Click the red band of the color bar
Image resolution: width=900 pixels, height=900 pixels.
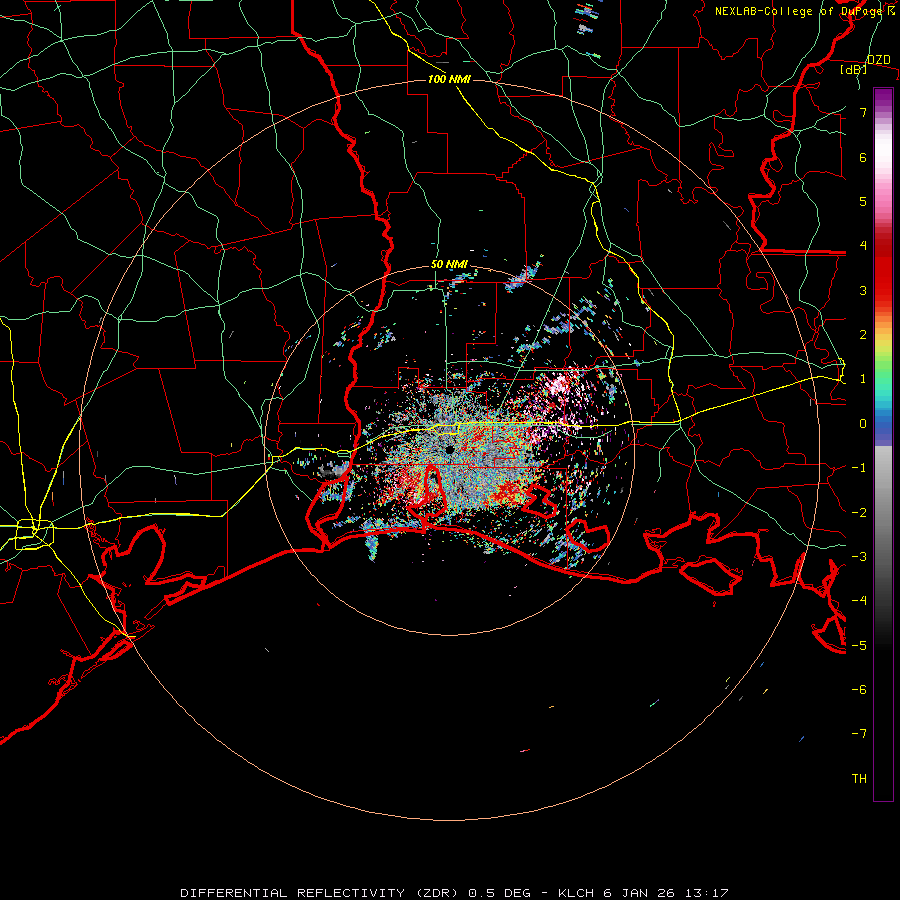point(883,270)
